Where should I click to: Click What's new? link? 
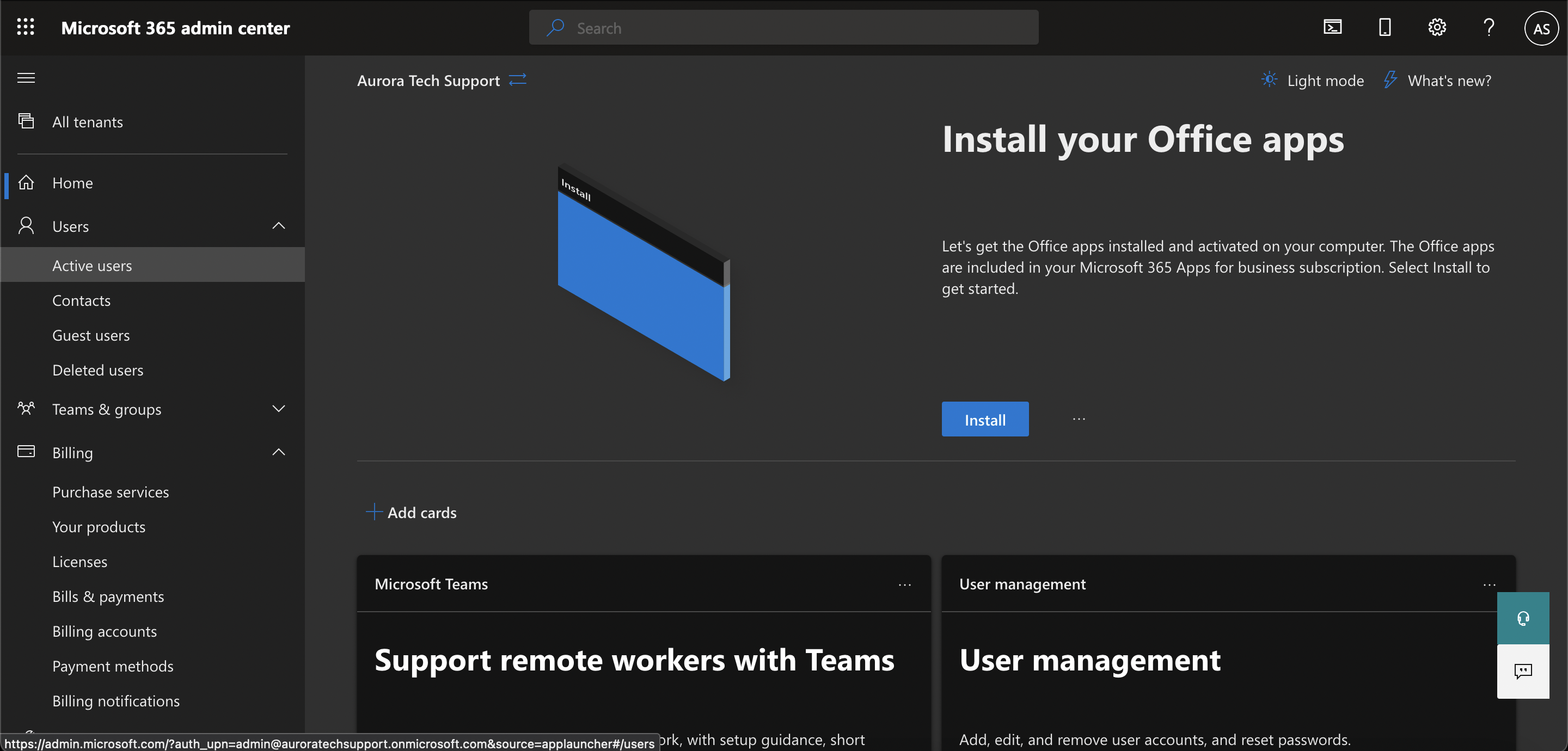(1449, 81)
